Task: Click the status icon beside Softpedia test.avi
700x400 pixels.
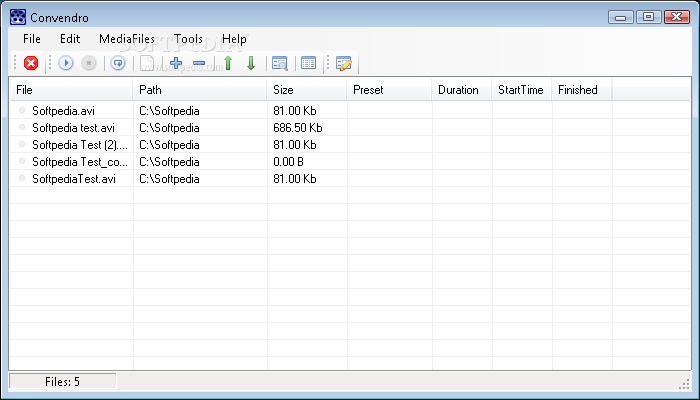Action: [22, 127]
